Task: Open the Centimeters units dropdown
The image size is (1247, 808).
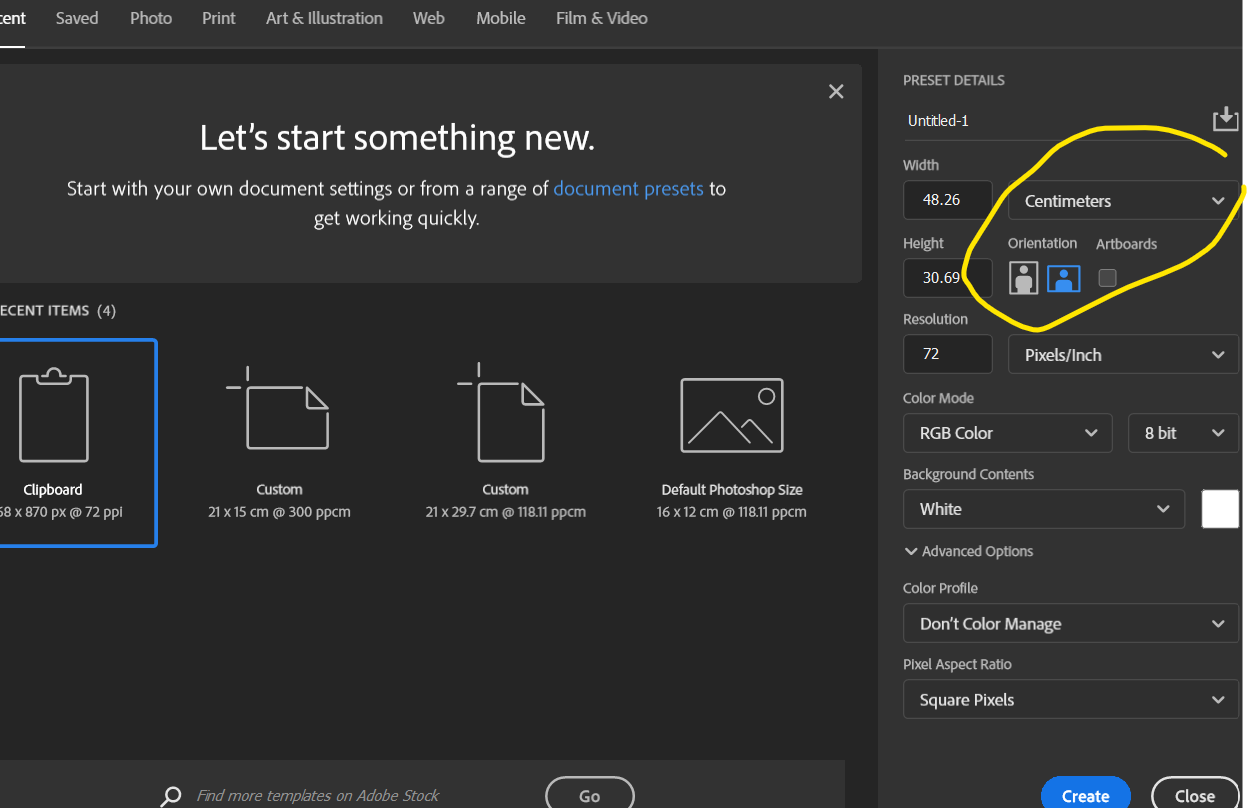Action: point(1123,201)
